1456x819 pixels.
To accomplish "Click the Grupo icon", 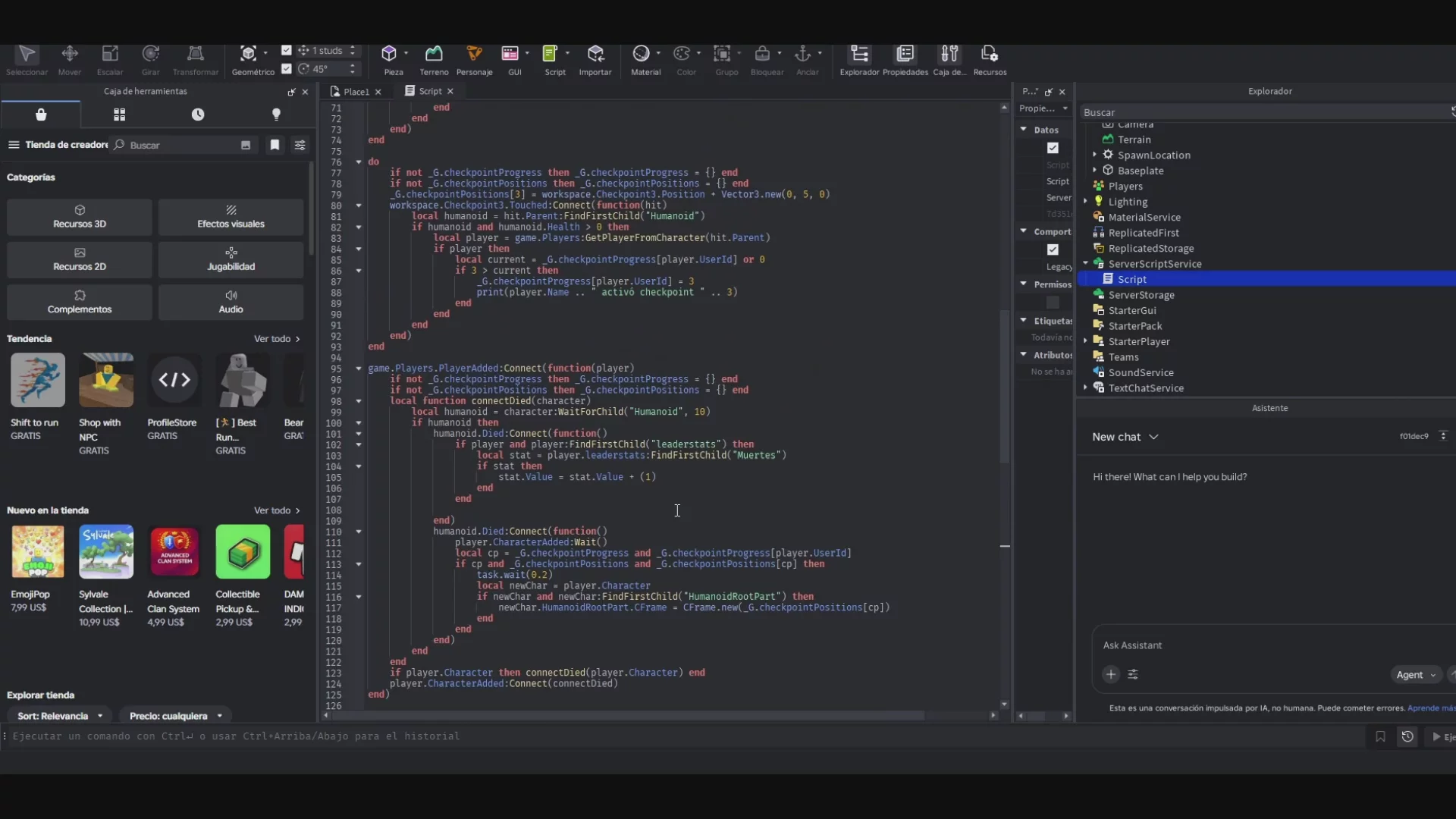I will [x=722, y=54].
